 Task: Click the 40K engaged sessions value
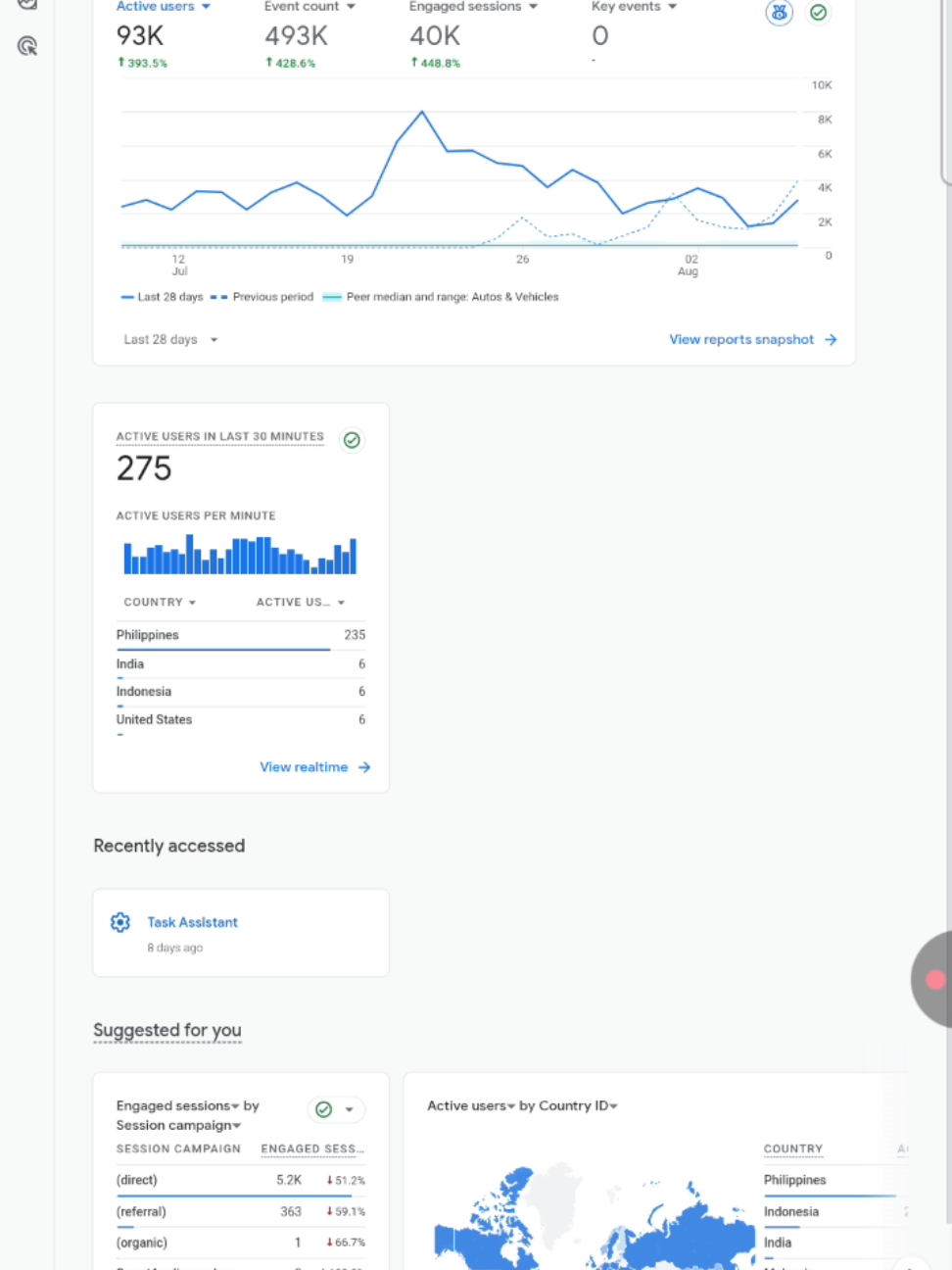click(435, 36)
